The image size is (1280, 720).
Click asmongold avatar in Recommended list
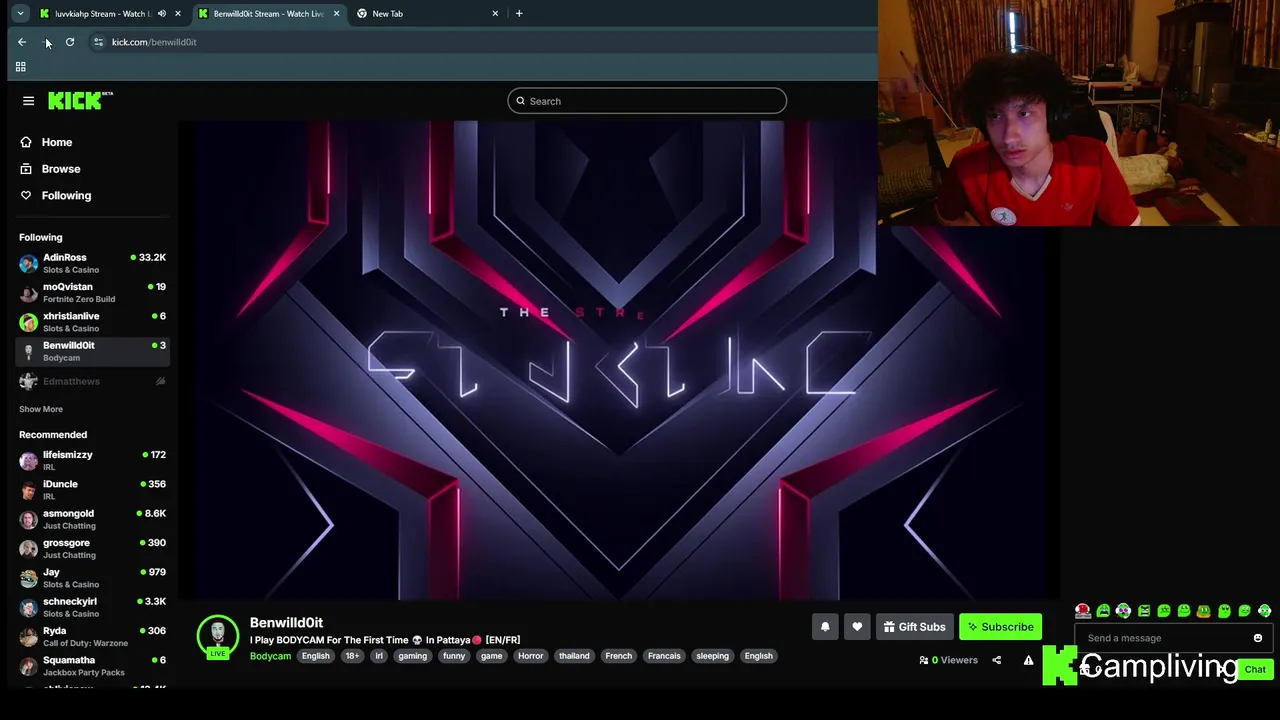point(28,519)
